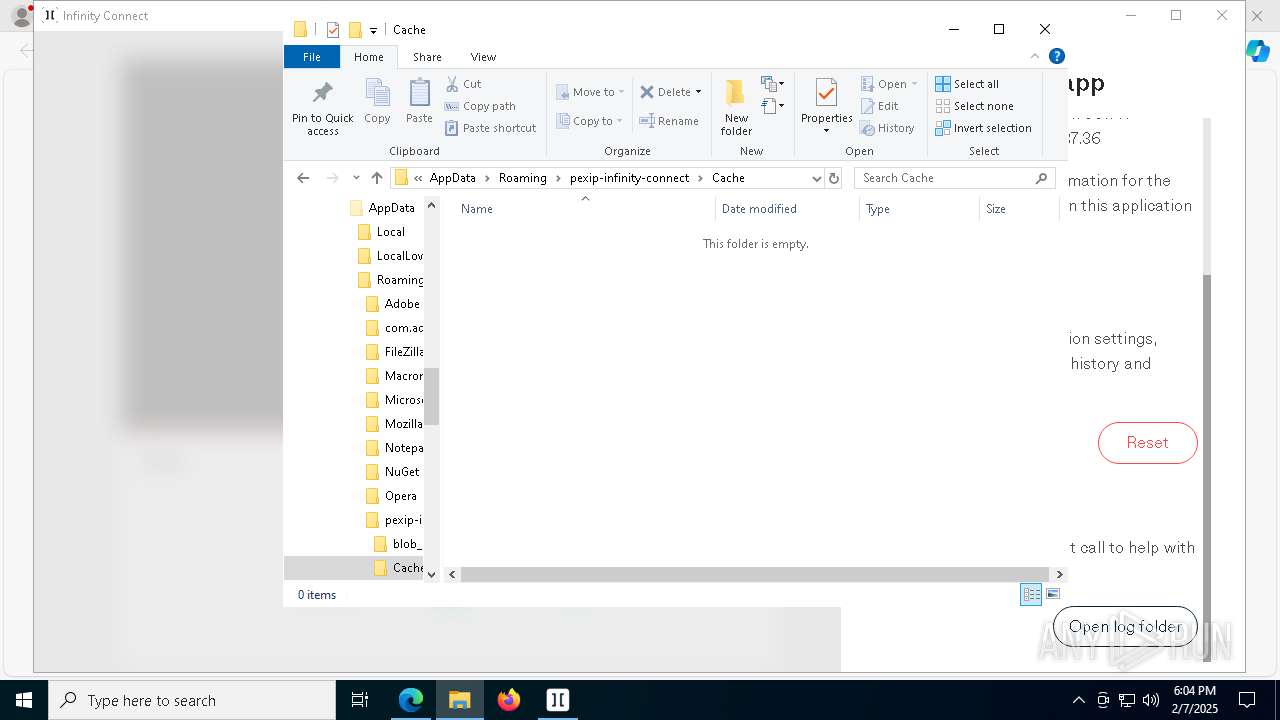Click Reset button in Infinity Connect
Image resolution: width=1280 pixels, height=720 pixels.
[x=1147, y=443]
